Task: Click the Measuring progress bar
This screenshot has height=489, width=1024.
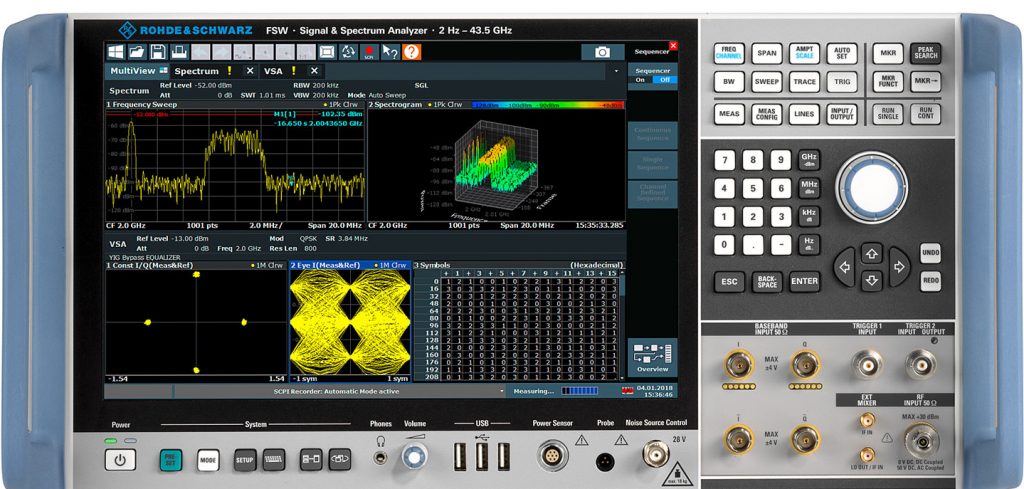Action: [x=579, y=391]
